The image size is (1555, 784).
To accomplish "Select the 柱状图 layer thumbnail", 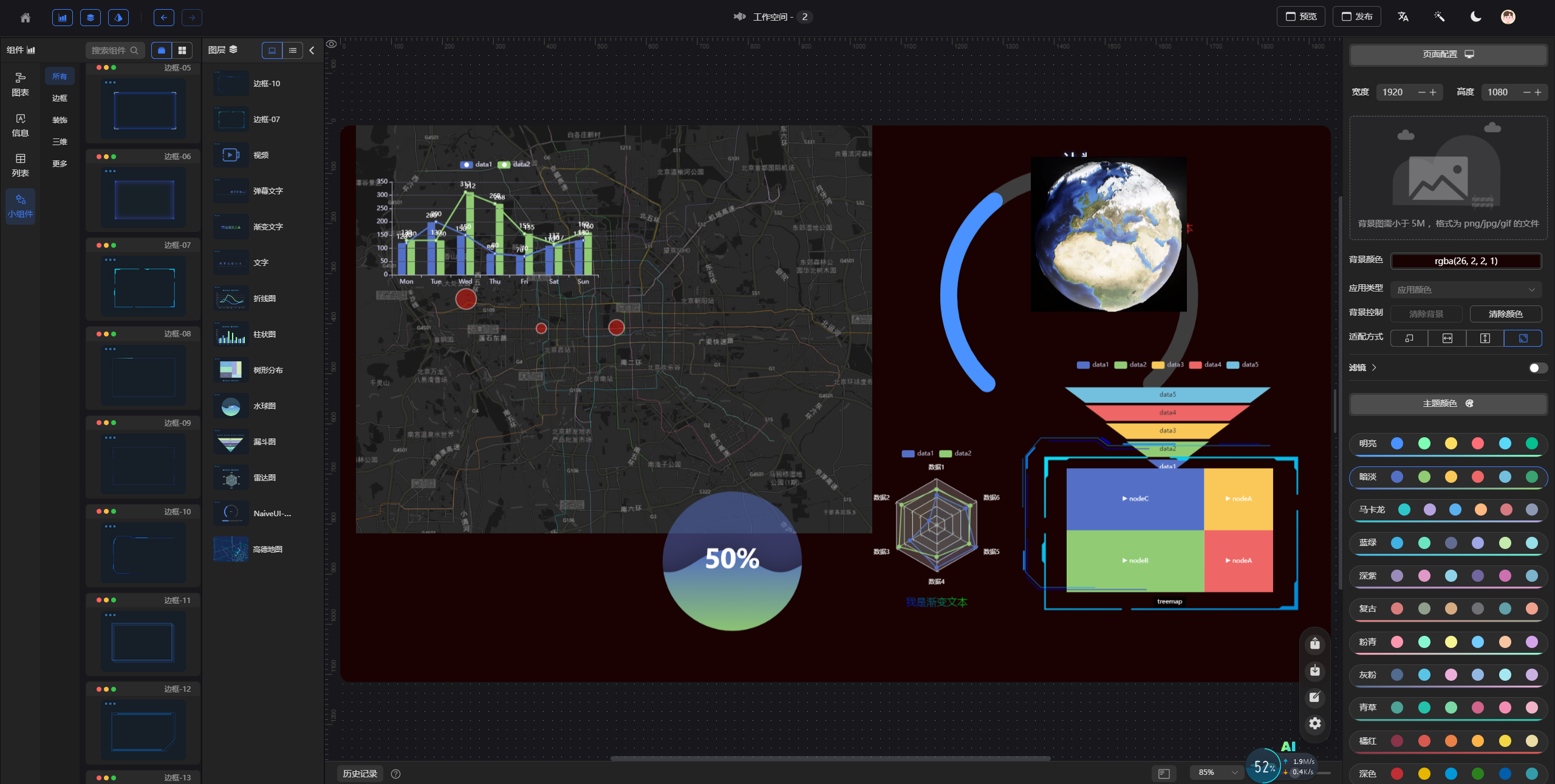I will click(x=231, y=334).
